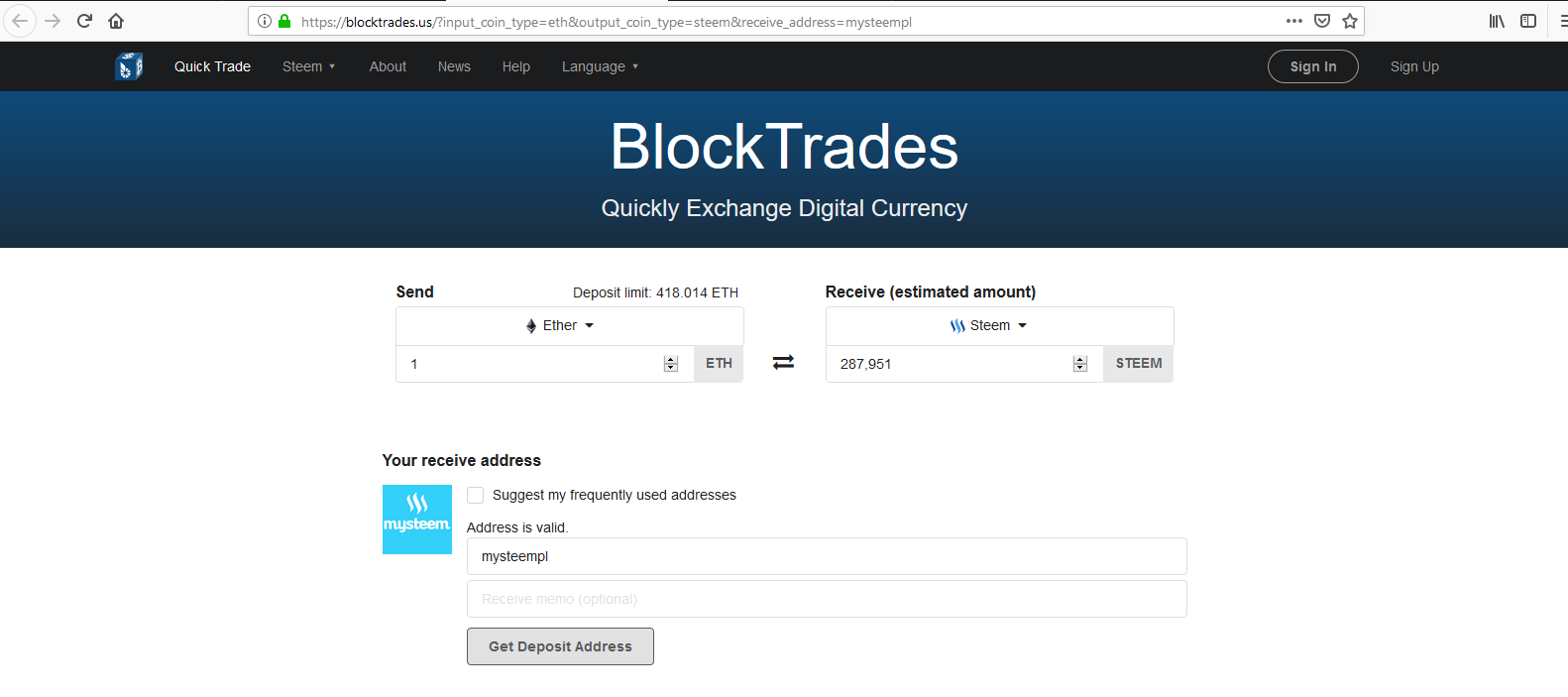Open the Ether send currency dropdown
1568x697 pixels.
[570, 326]
